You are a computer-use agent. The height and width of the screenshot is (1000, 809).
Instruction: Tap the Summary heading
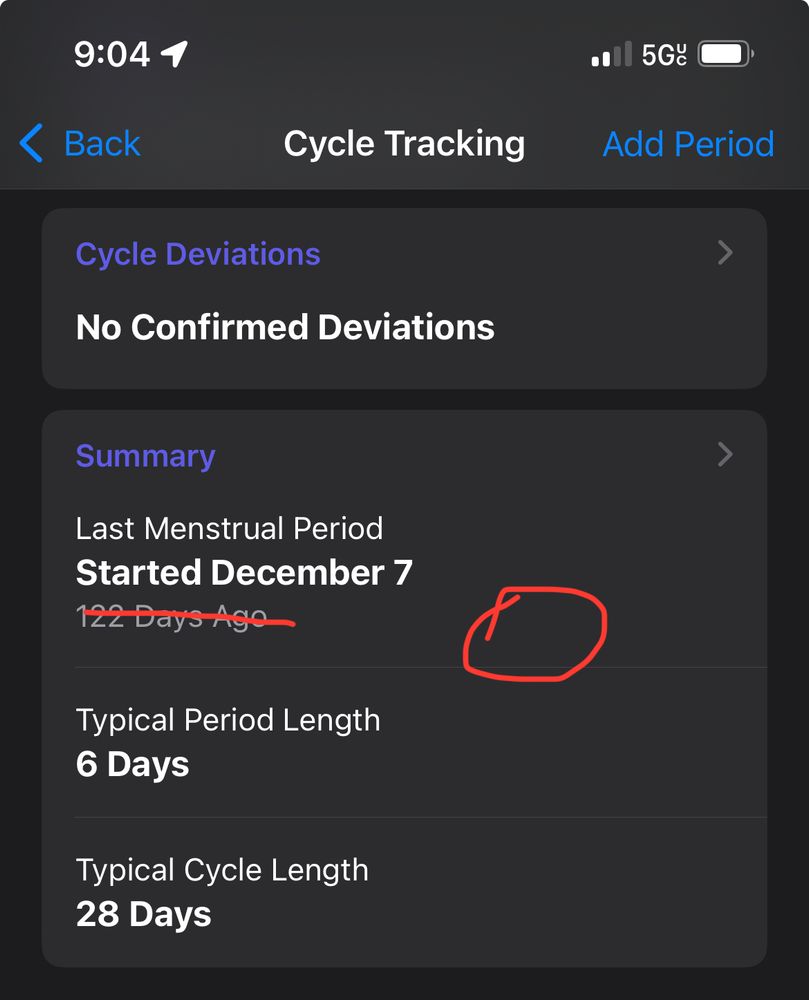coord(145,456)
